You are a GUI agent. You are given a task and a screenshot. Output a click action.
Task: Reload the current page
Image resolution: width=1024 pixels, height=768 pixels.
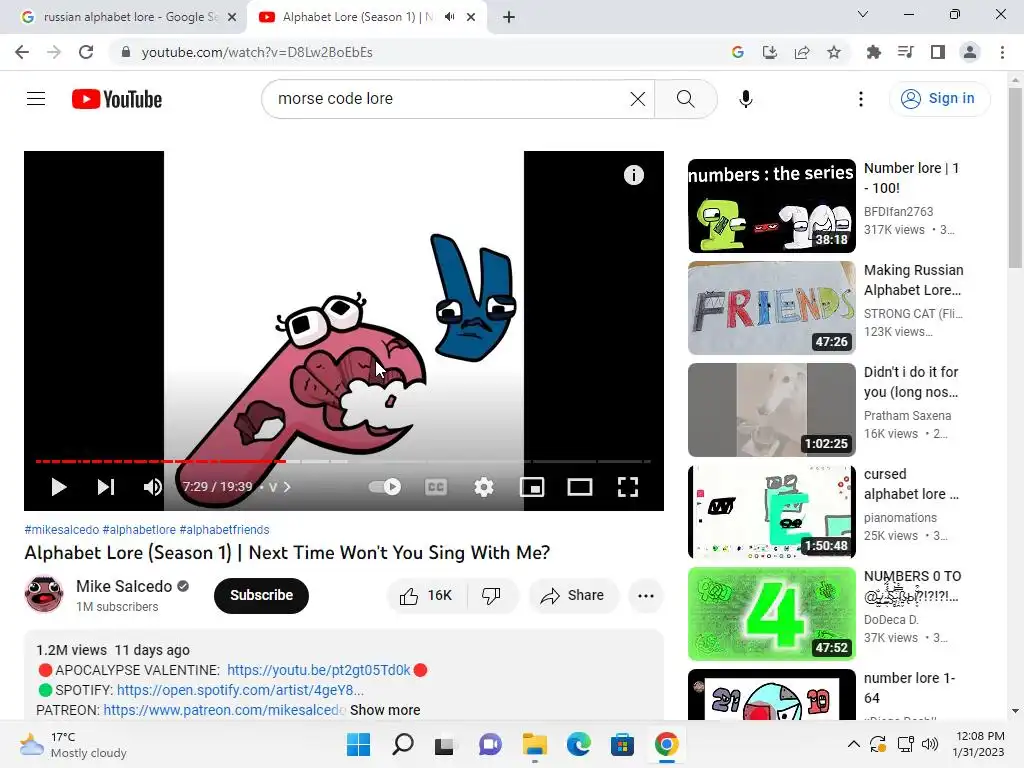[x=86, y=52]
